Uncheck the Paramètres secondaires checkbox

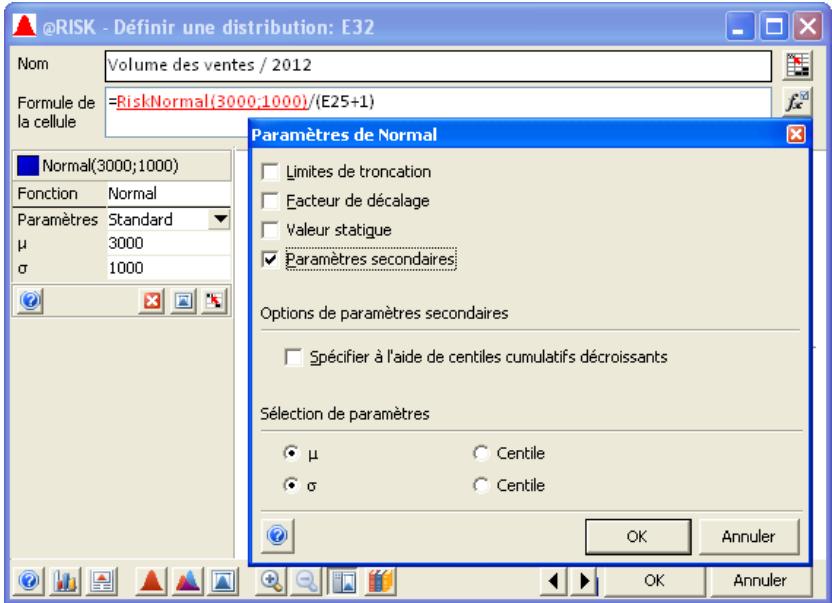[267, 259]
